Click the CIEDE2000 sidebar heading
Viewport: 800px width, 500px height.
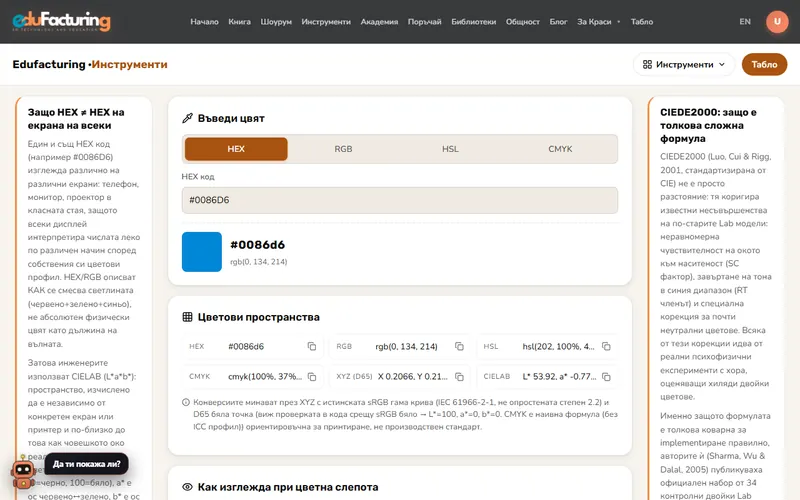[708, 126]
